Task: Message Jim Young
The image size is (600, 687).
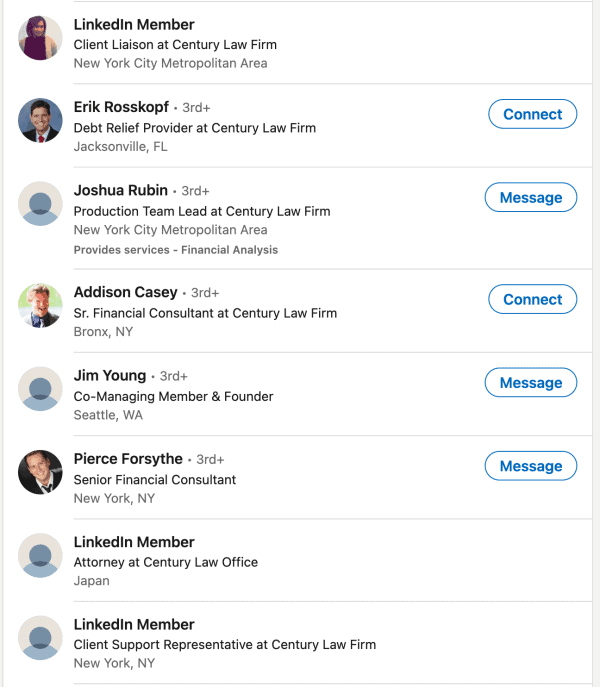Action: [530, 382]
